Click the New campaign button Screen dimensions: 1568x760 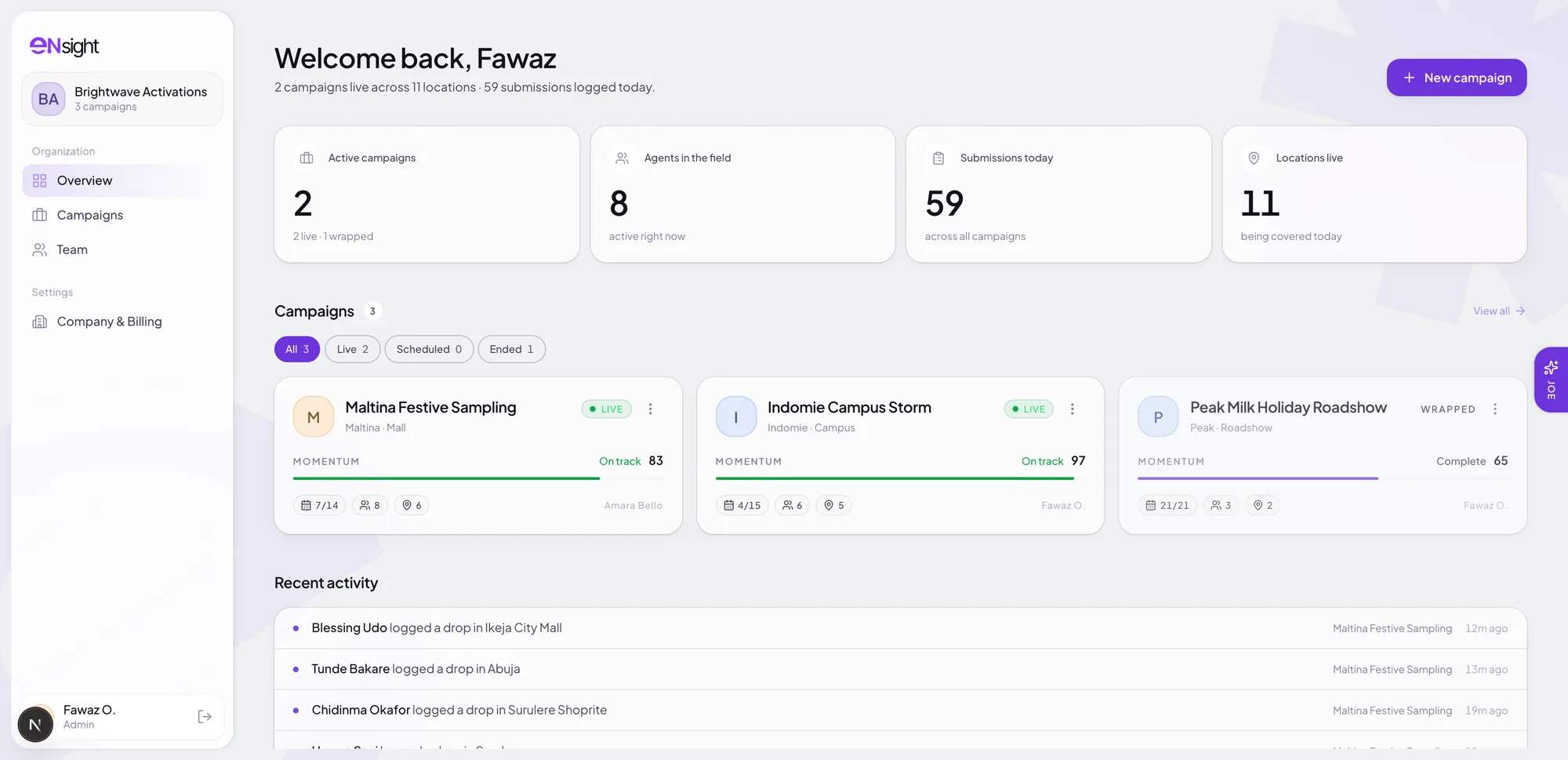tap(1457, 78)
